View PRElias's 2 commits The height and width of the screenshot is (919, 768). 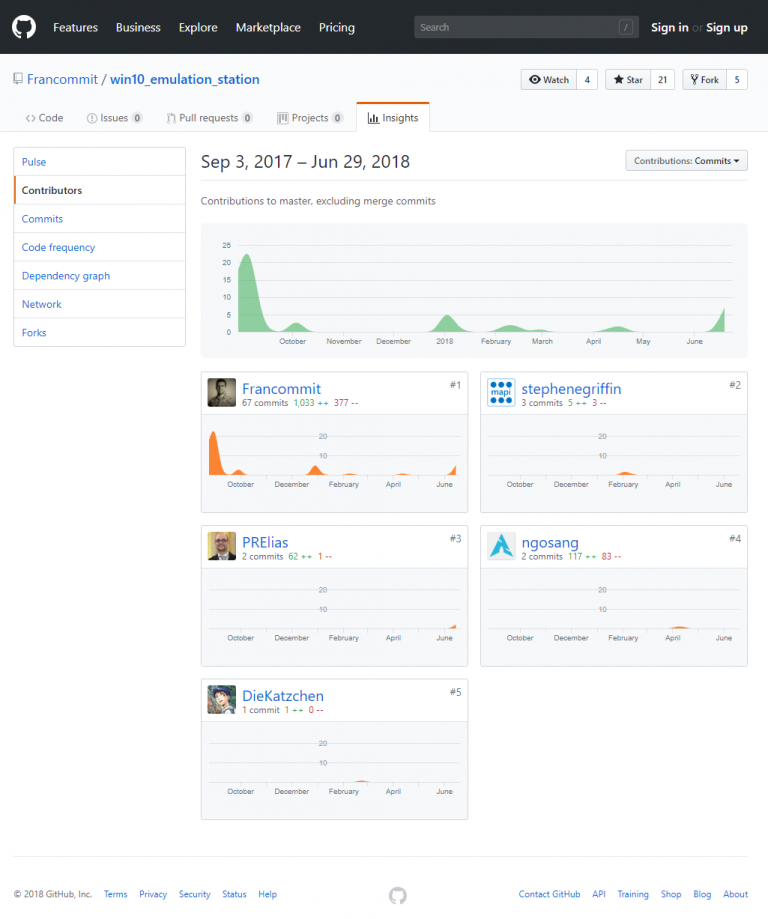pyautogui.click(x=263, y=556)
